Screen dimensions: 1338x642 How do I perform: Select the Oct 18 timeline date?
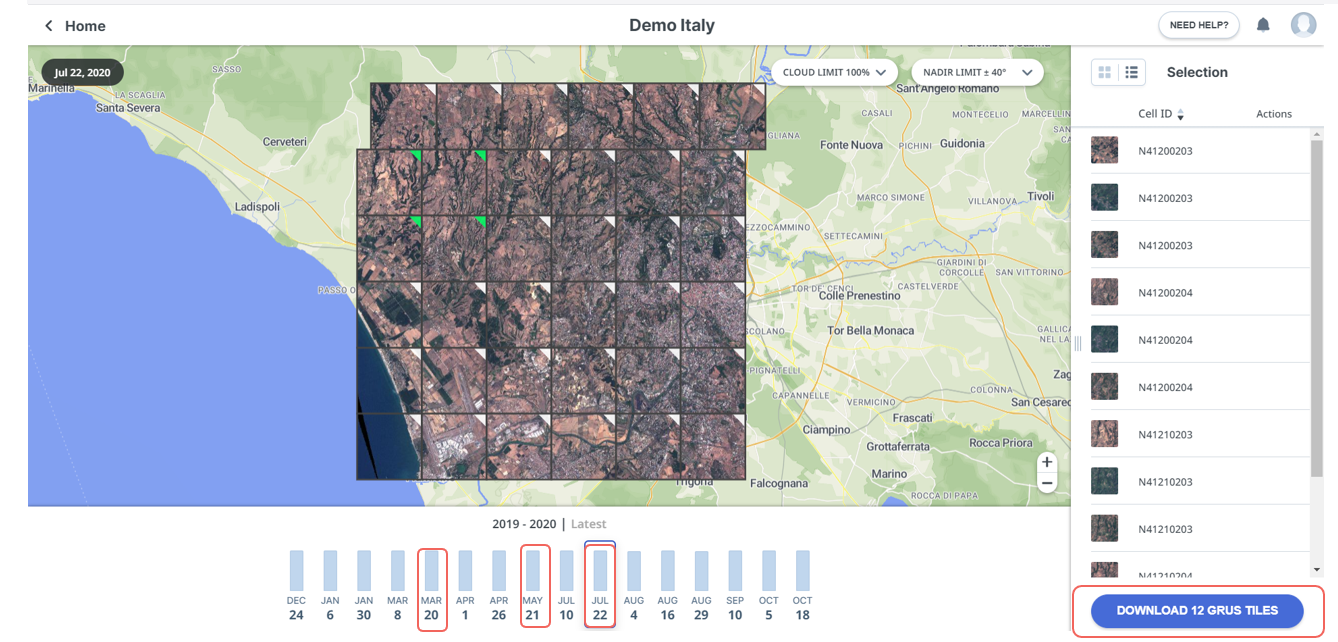[x=802, y=586]
